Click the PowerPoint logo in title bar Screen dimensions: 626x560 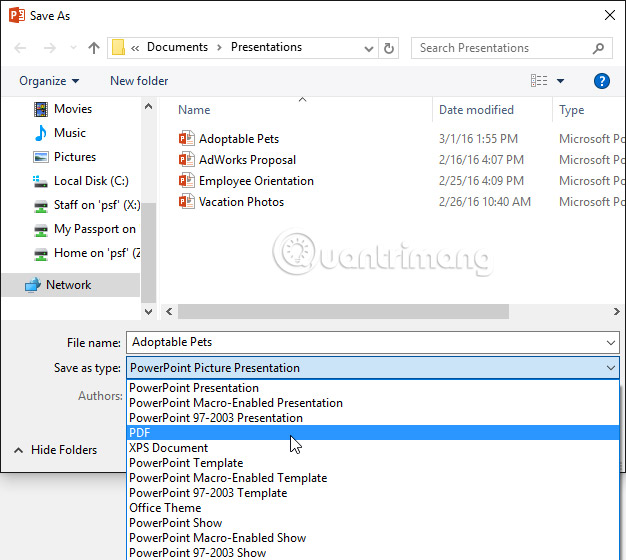[17, 16]
